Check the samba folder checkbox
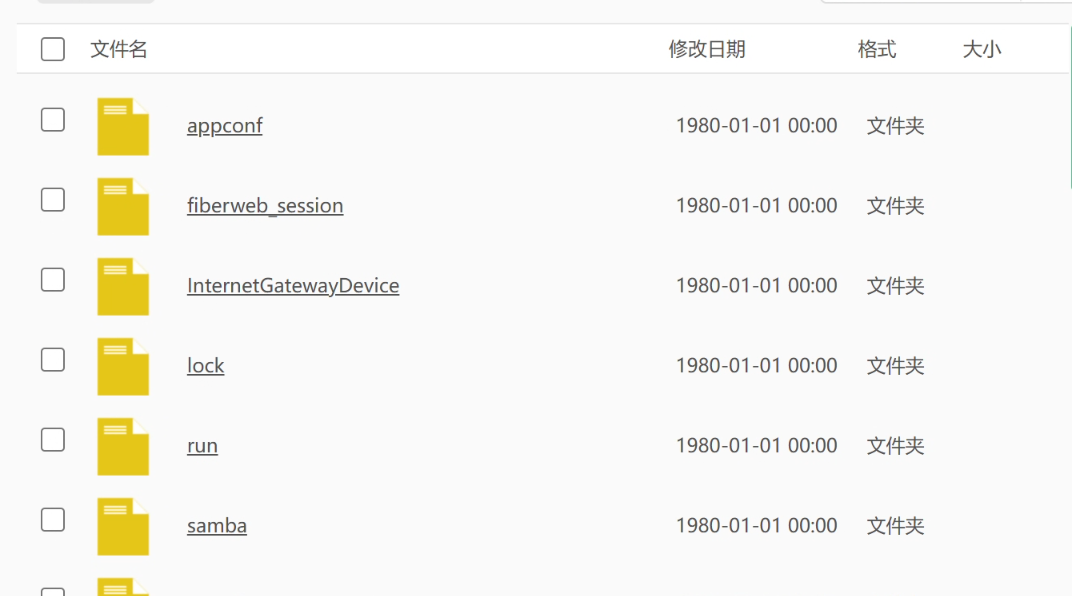This screenshot has height=596, width=1072. point(53,520)
